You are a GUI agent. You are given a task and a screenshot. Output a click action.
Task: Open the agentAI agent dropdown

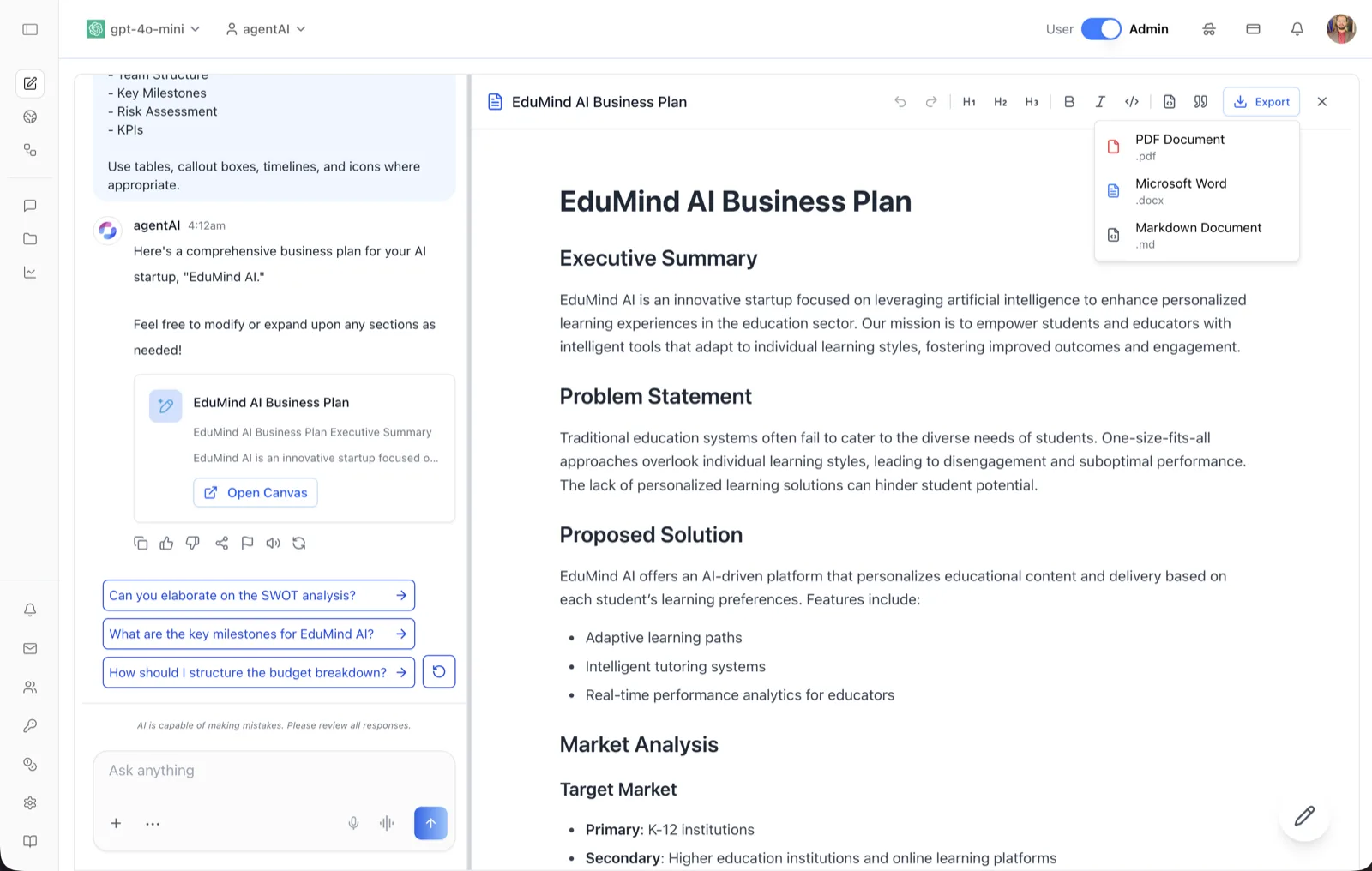tap(266, 29)
